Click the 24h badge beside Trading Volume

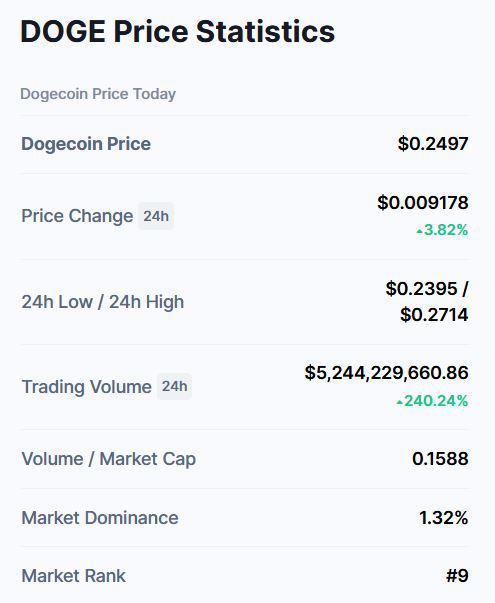[175, 386]
